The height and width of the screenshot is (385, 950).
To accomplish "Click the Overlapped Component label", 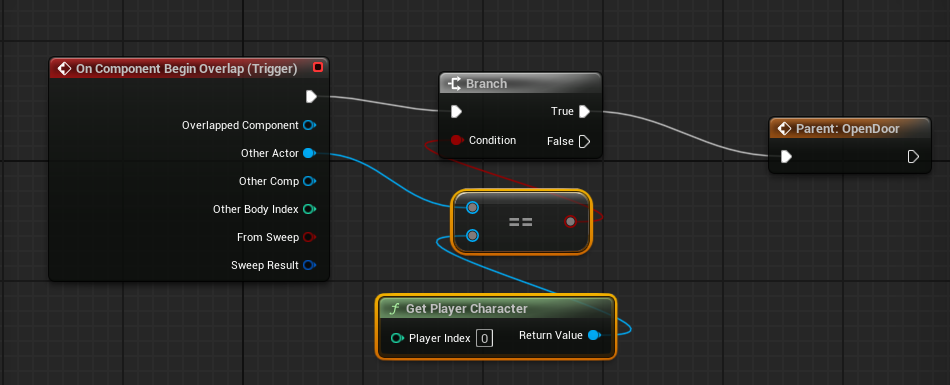I will click(240, 126).
